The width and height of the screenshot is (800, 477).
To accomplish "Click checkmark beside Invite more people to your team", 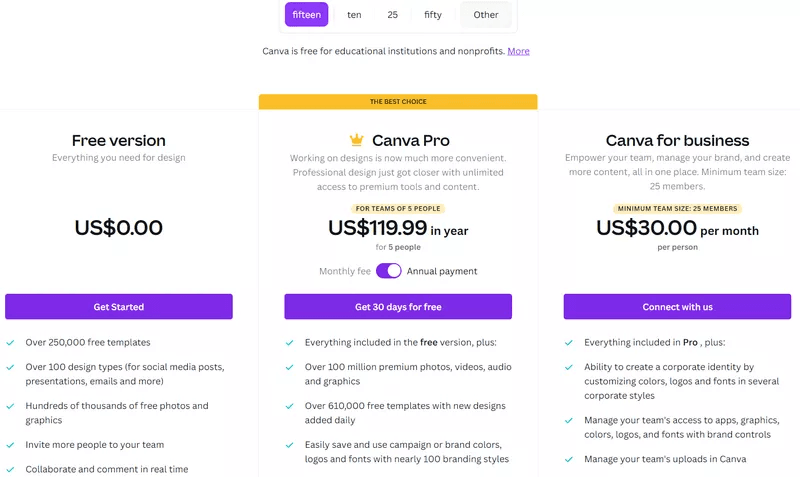I will [10, 444].
